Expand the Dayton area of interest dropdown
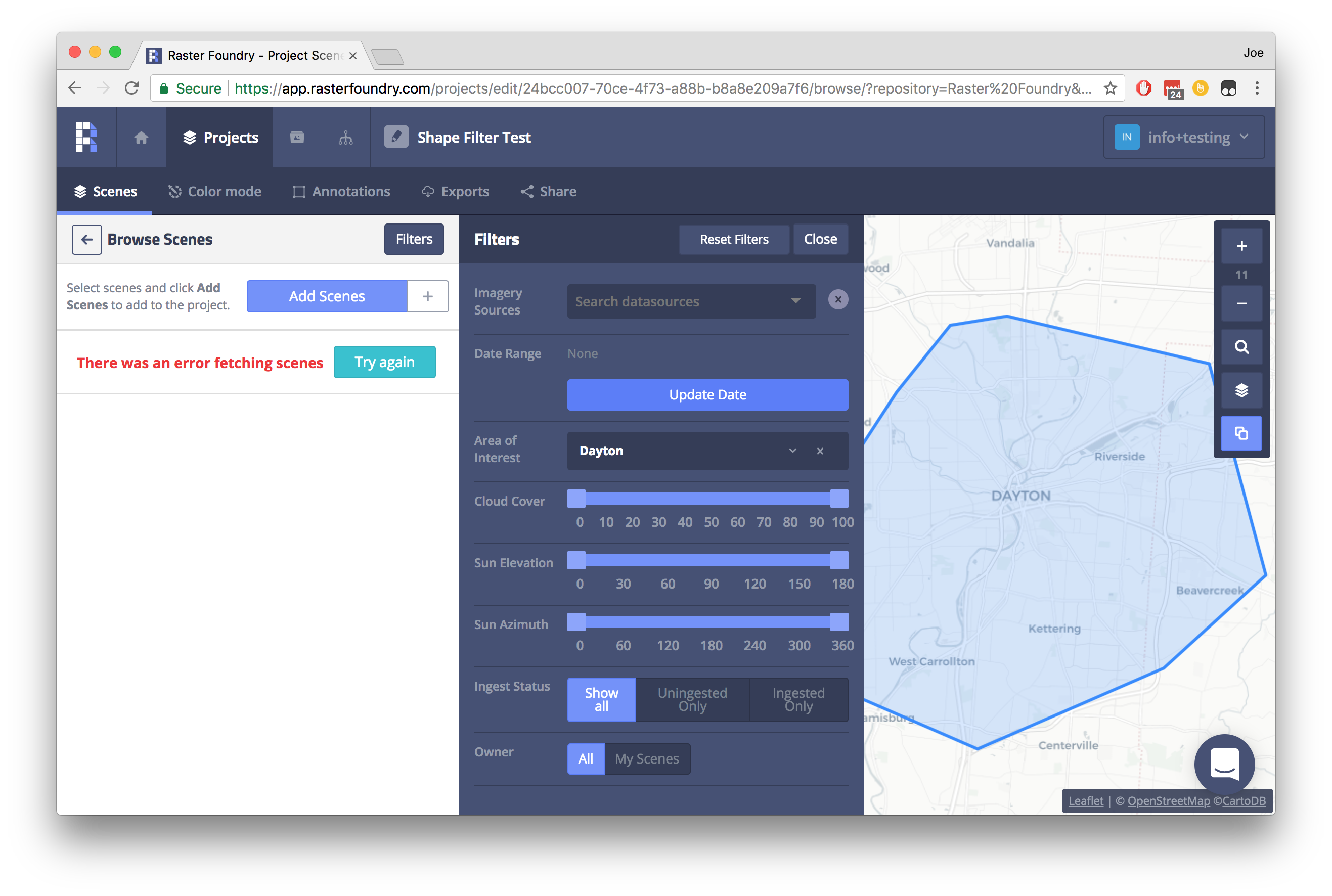 click(792, 451)
